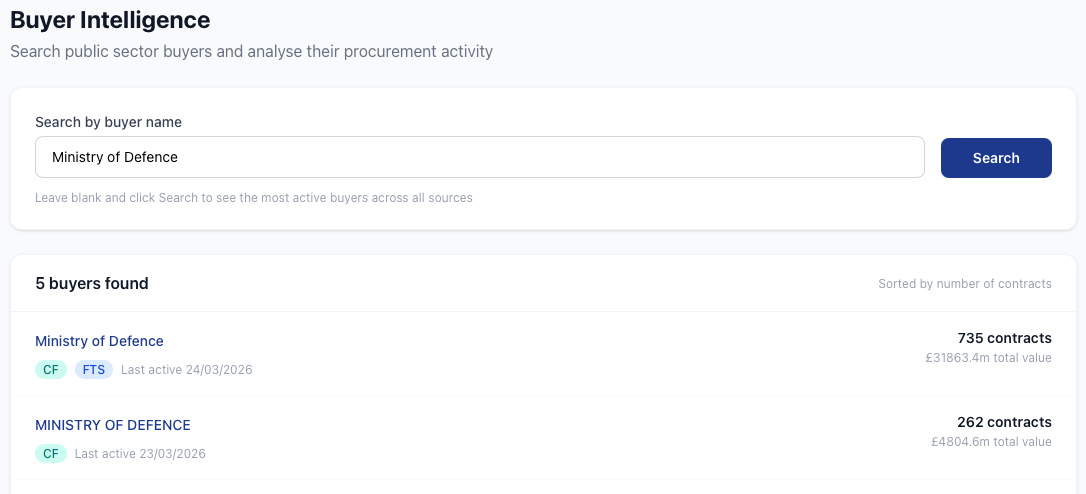Image resolution: width=1086 pixels, height=494 pixels.
Task: Open the all-caps MINISTRY OF DEFENCE buyer link
Action: pyautogui.click(x=113, y=425)
